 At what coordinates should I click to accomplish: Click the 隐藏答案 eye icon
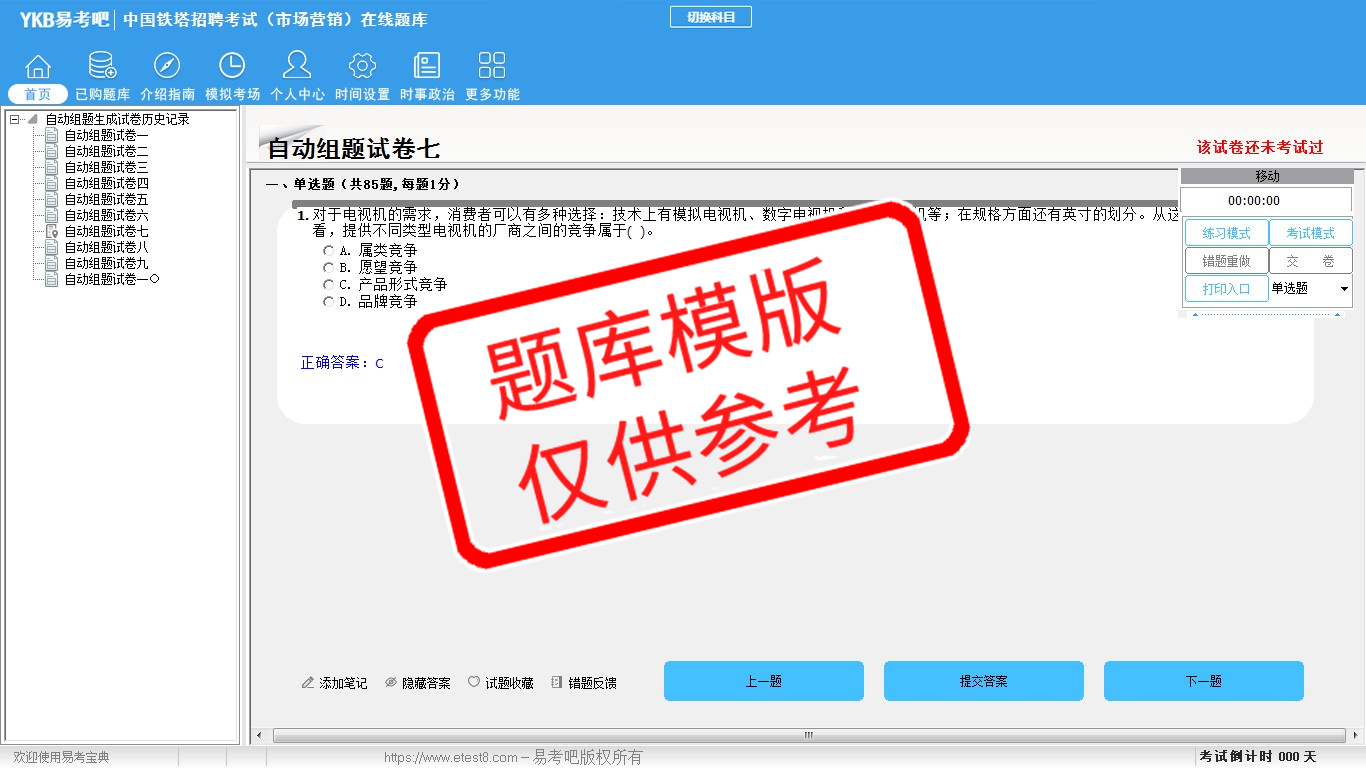pyautogui.click(x=391, y=683)
